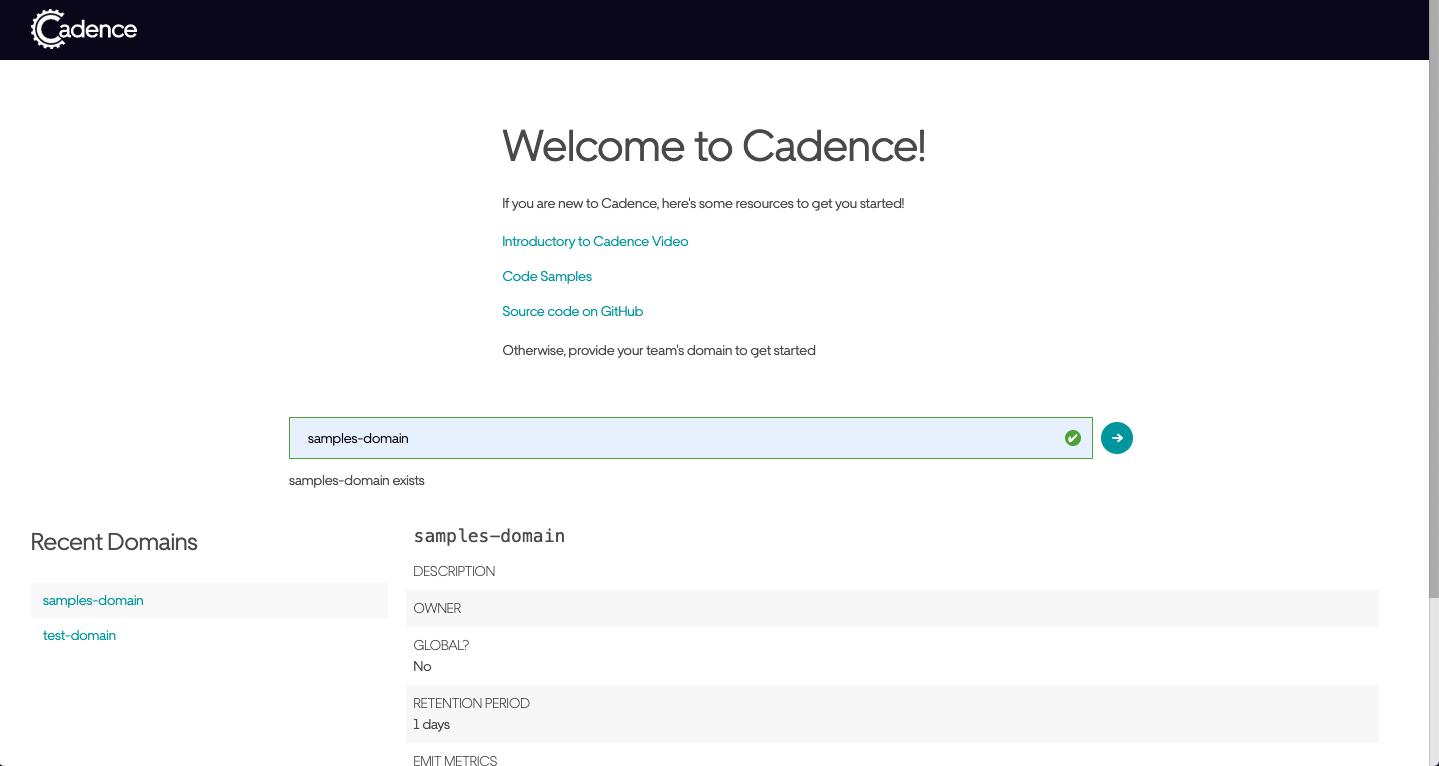This screenshot has width=1439, height=766.
Task: Click the OWNER field row
Action: tap(892, 608)
